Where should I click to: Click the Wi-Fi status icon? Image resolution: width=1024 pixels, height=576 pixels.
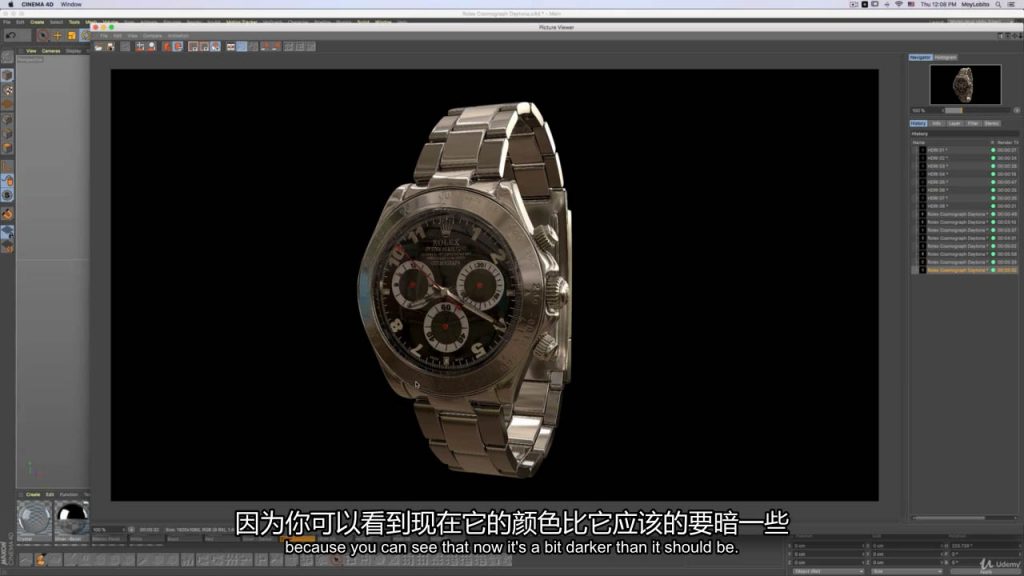(899, 4)
